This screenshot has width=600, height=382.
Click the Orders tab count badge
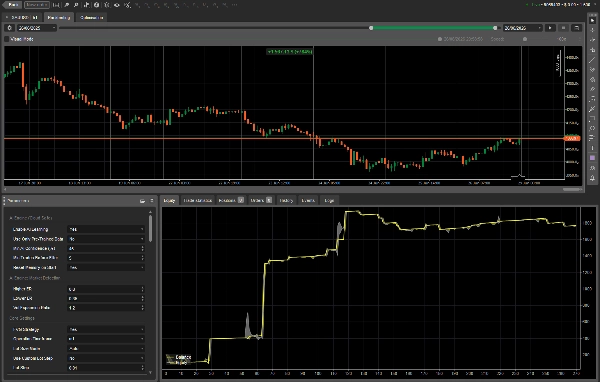point(269,200)
